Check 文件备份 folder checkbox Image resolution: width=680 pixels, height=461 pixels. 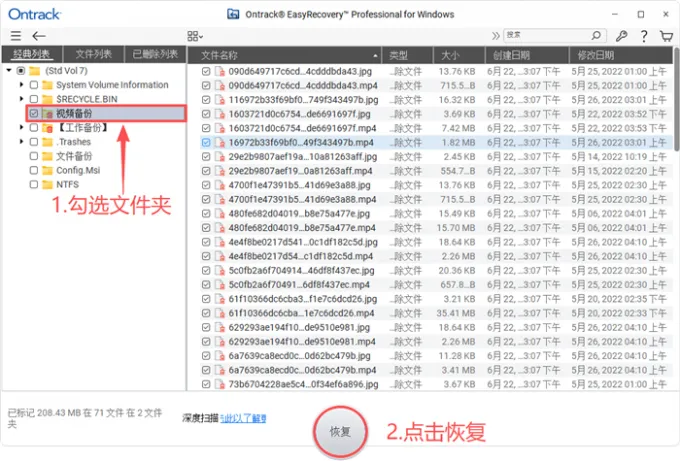pyautogui.click(x=34, y=156)
